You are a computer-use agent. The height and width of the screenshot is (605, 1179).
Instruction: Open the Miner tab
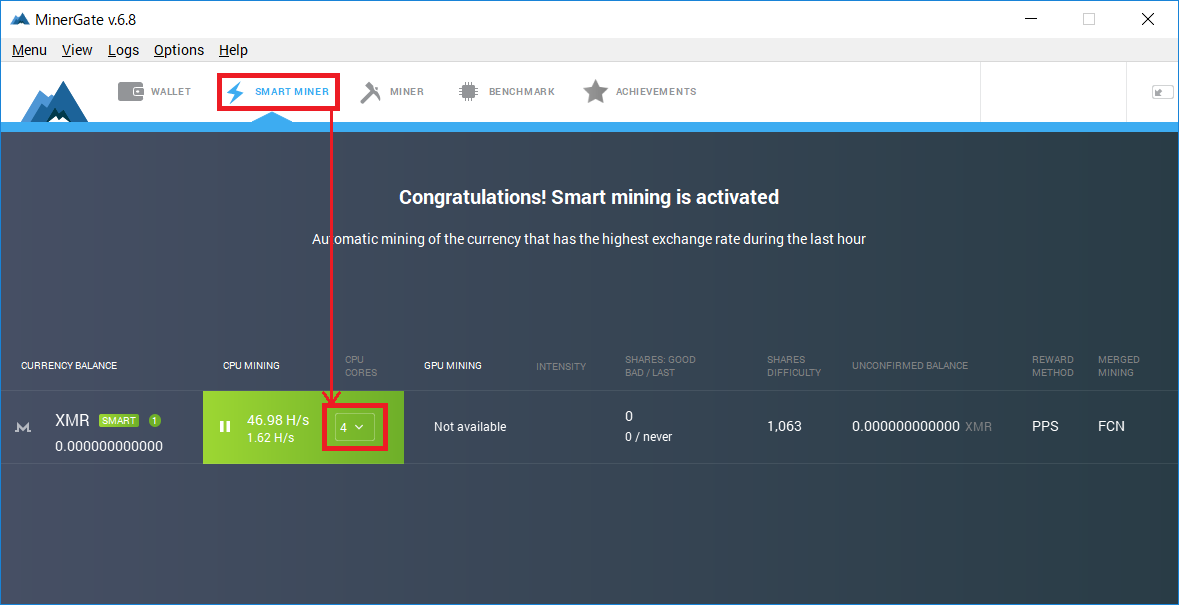click(x=391, y=92)
